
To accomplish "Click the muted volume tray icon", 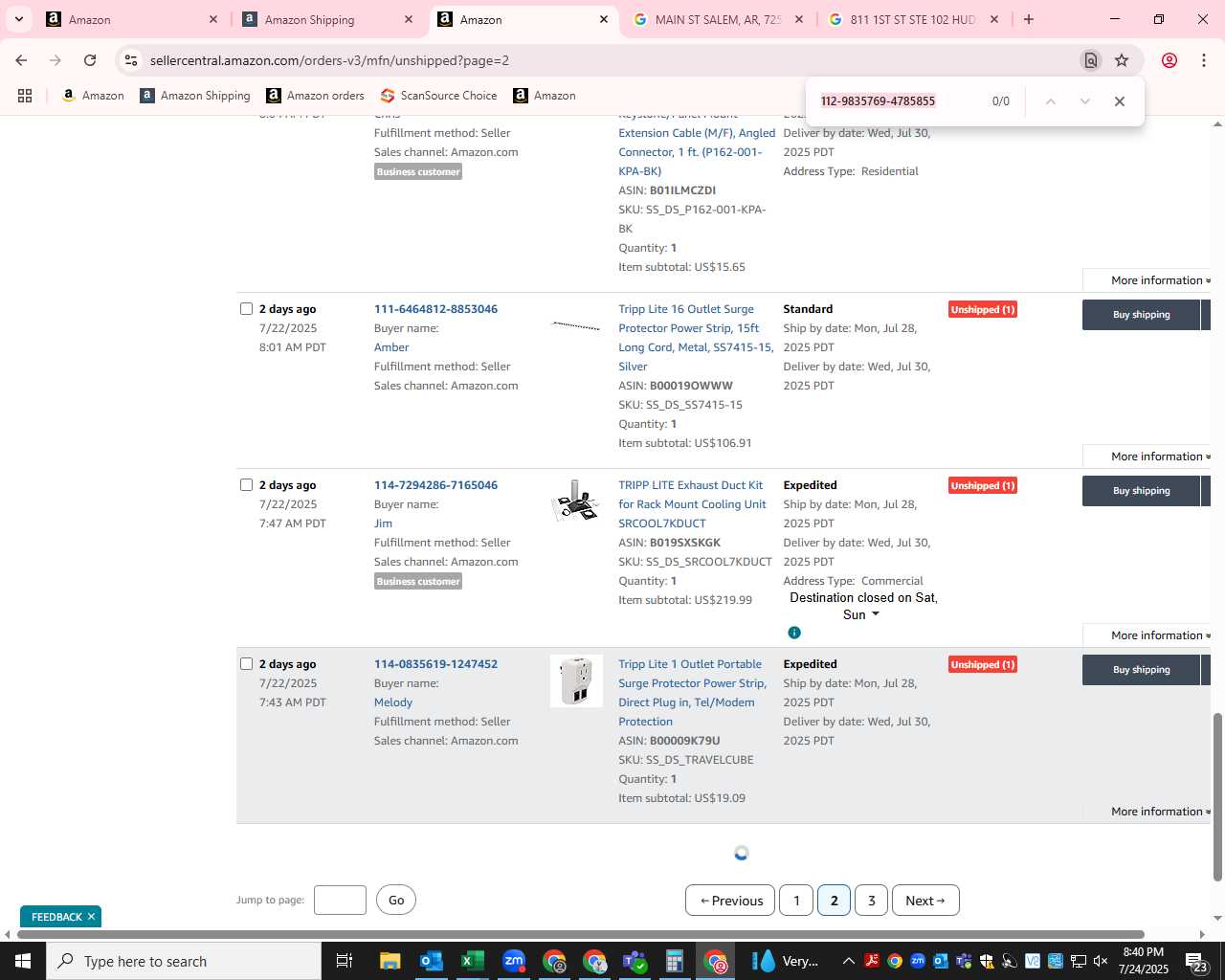I will [x=1101, y=961].
